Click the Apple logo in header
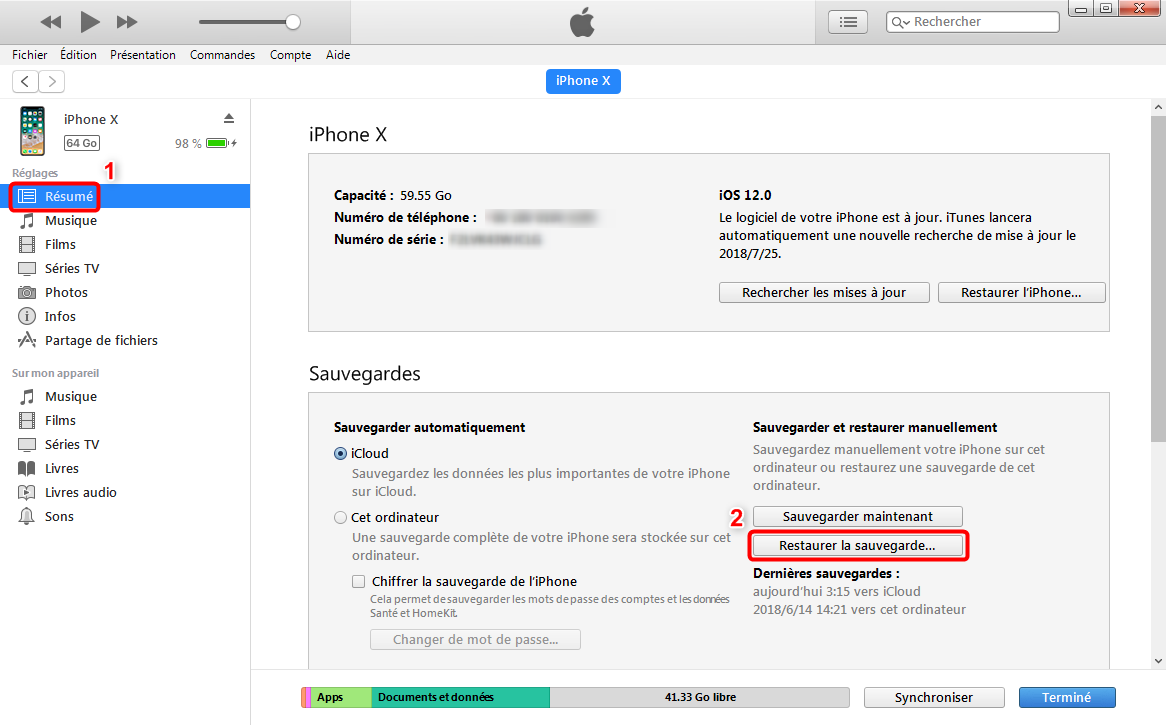This screenshot has height=725, width=1166. pyautogui.click(x=582, y=22)
